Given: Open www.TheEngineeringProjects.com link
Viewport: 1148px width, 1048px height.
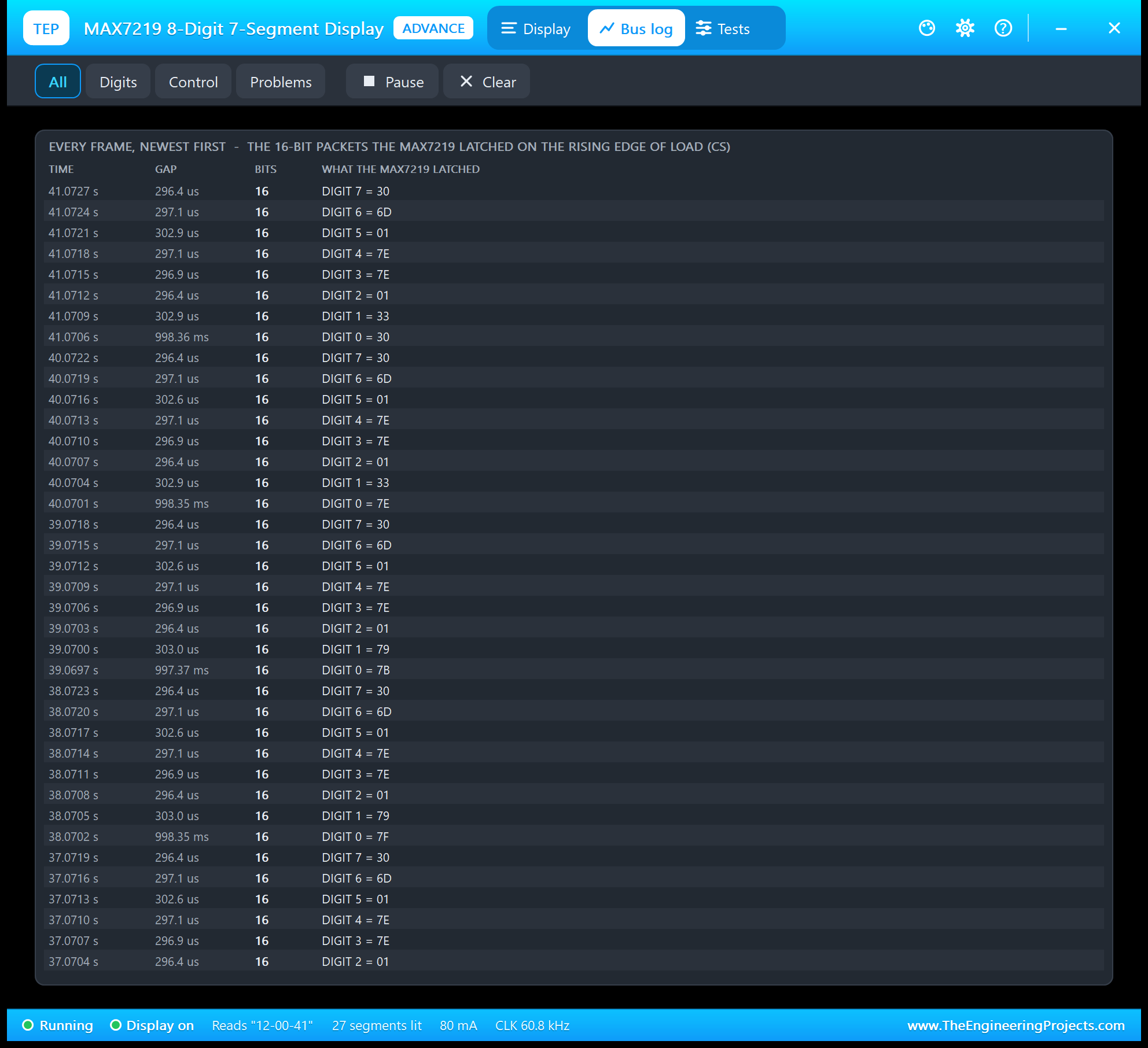Looking at the screenshot, I should pos(1016,1025).
